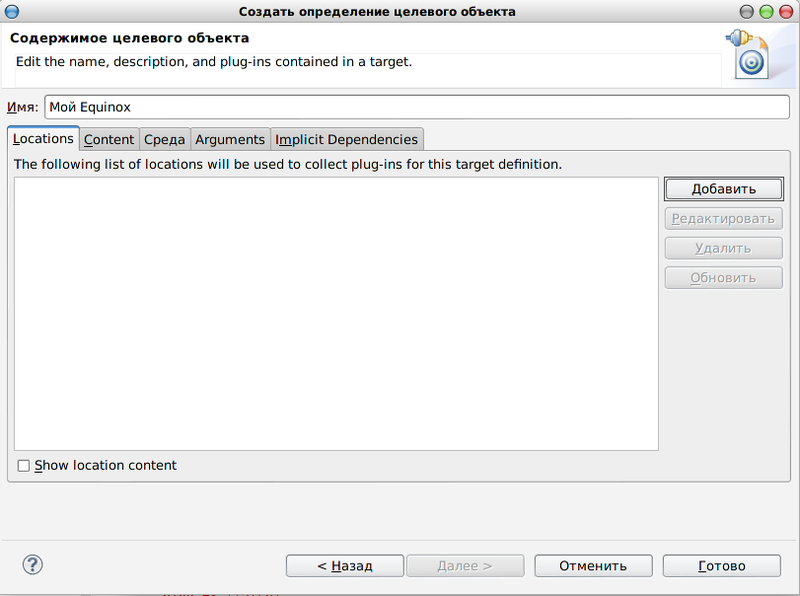
Task: Click the Добавить button
Action: [723, 189]
